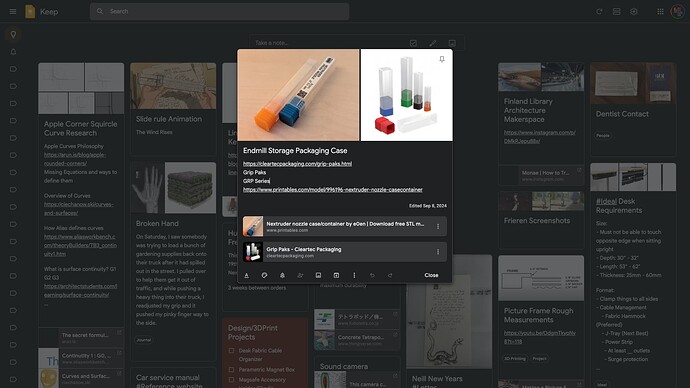Open the Settings gear menu
690x388 pixels.
634,11
